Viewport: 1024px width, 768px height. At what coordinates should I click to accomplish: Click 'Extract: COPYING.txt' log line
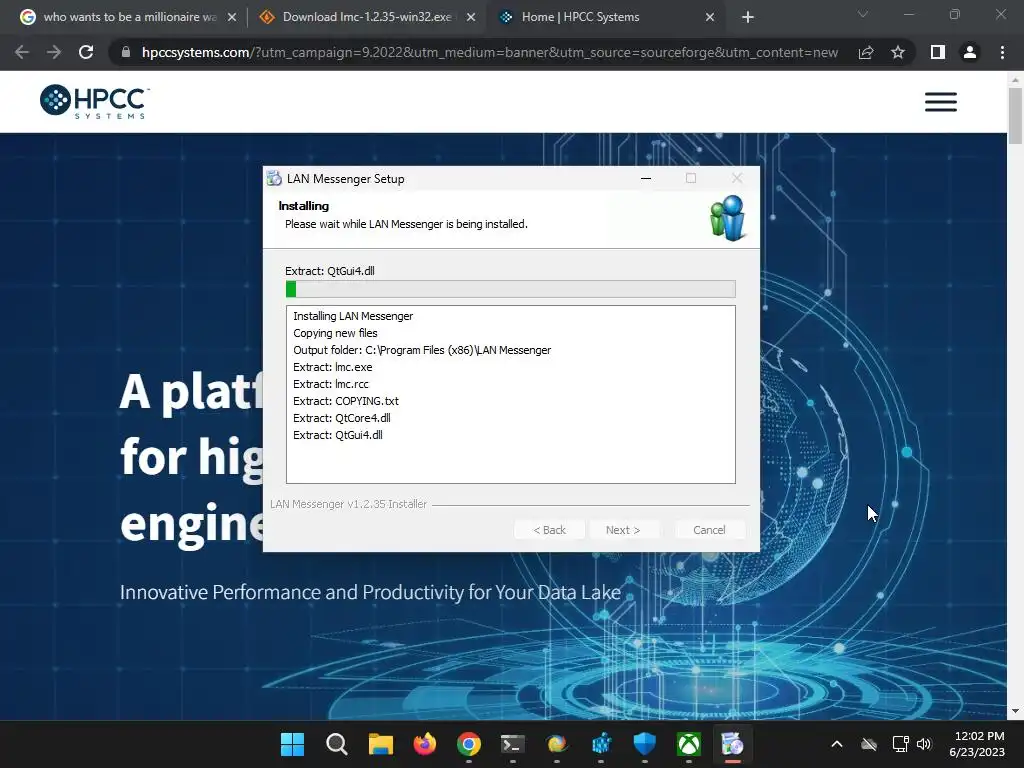pyautogui.click(x=345, y=401)
